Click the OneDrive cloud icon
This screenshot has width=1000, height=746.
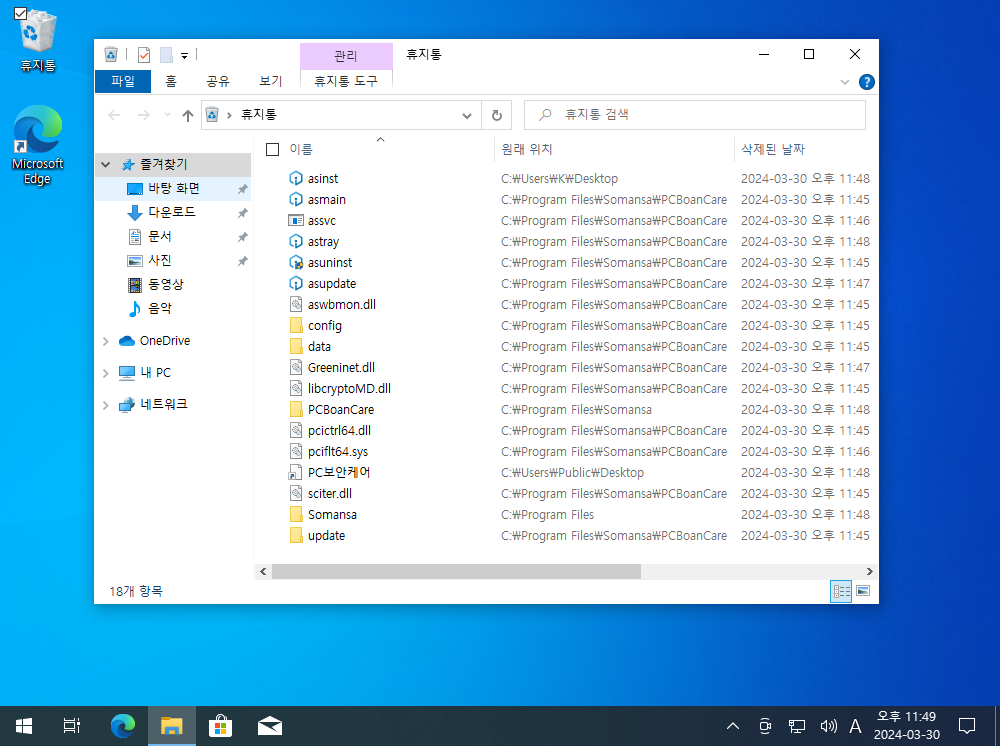[127, 341]
